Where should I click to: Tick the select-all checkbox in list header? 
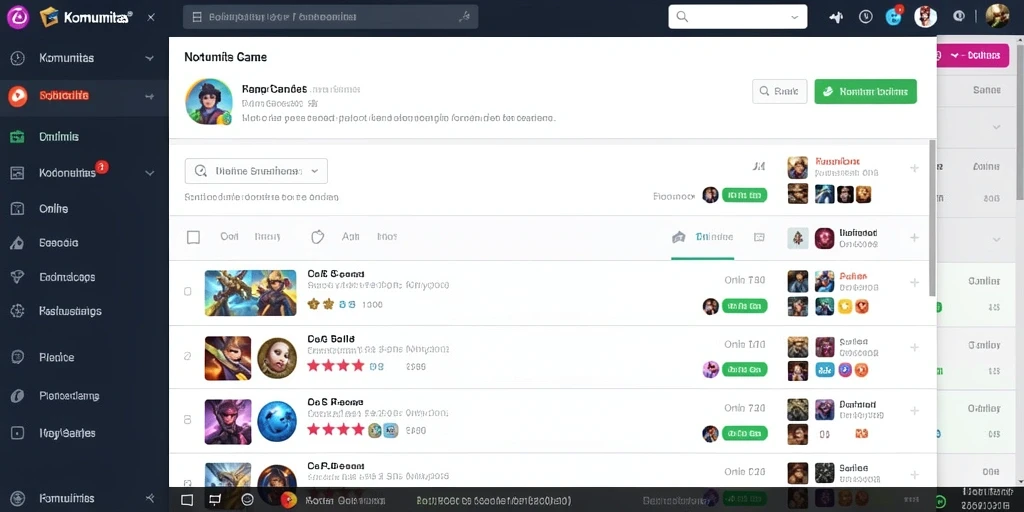(x=193, y=237)
